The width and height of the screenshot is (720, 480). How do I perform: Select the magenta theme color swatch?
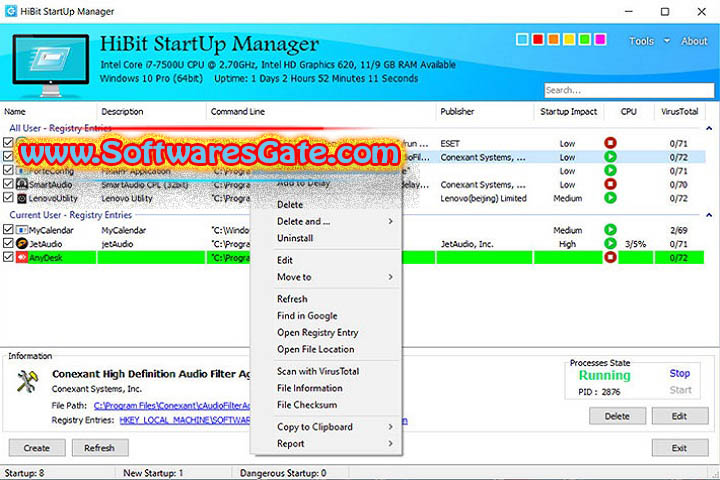coord(600,40)
